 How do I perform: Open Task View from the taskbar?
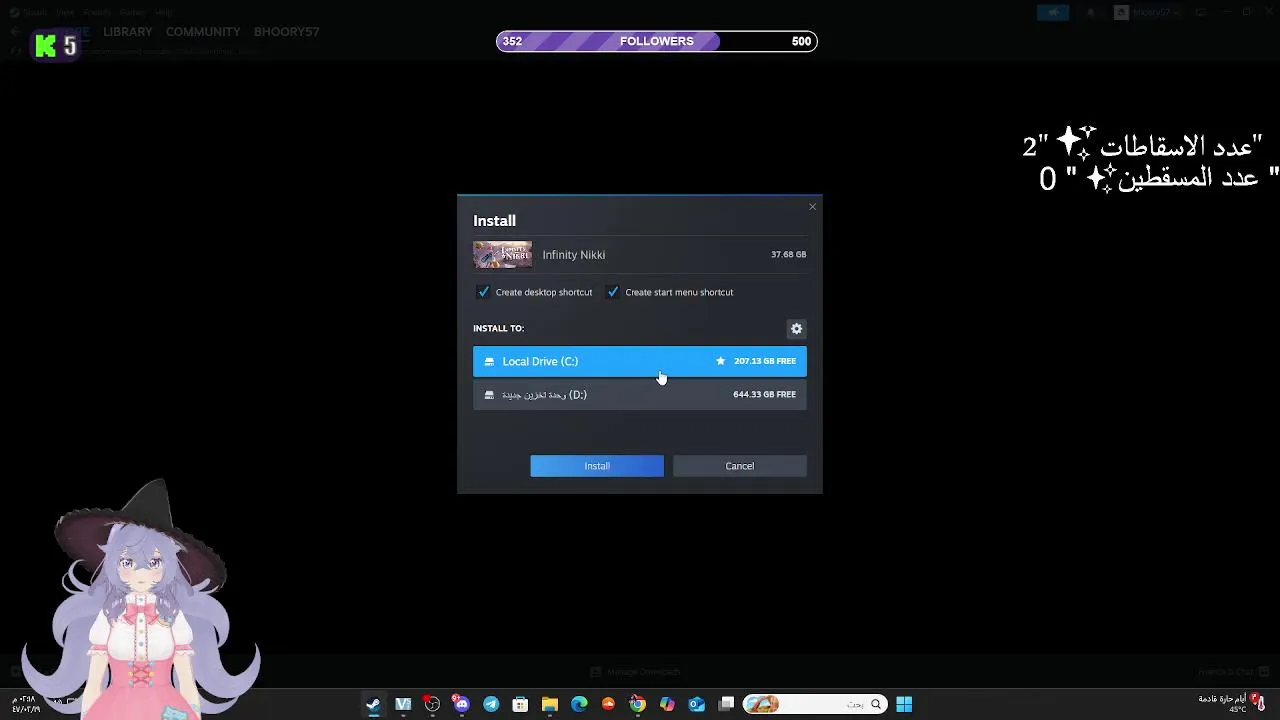(x=727, y=704)
